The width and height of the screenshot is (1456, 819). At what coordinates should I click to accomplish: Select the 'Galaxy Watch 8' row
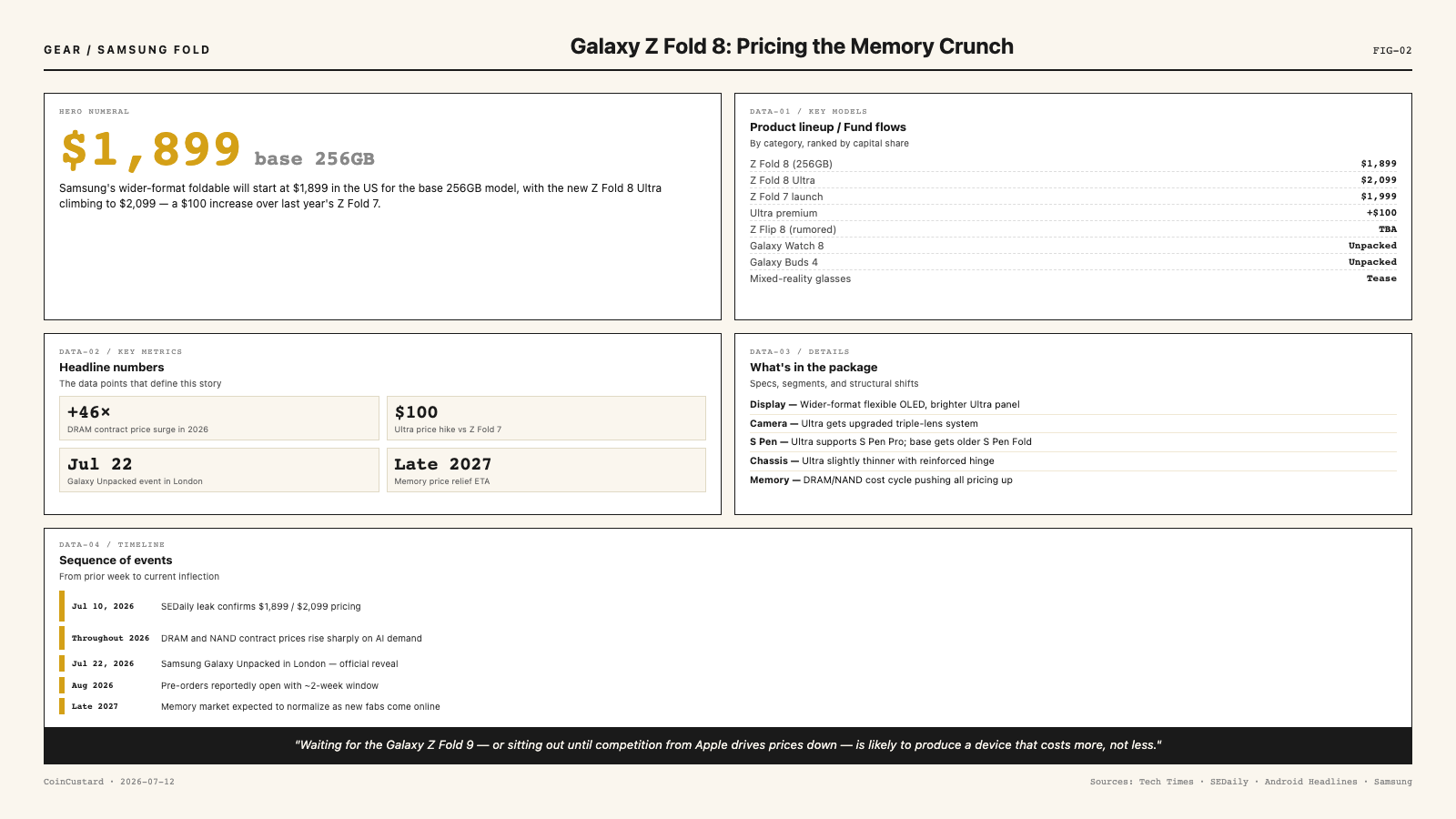[x=1073, y=246]
